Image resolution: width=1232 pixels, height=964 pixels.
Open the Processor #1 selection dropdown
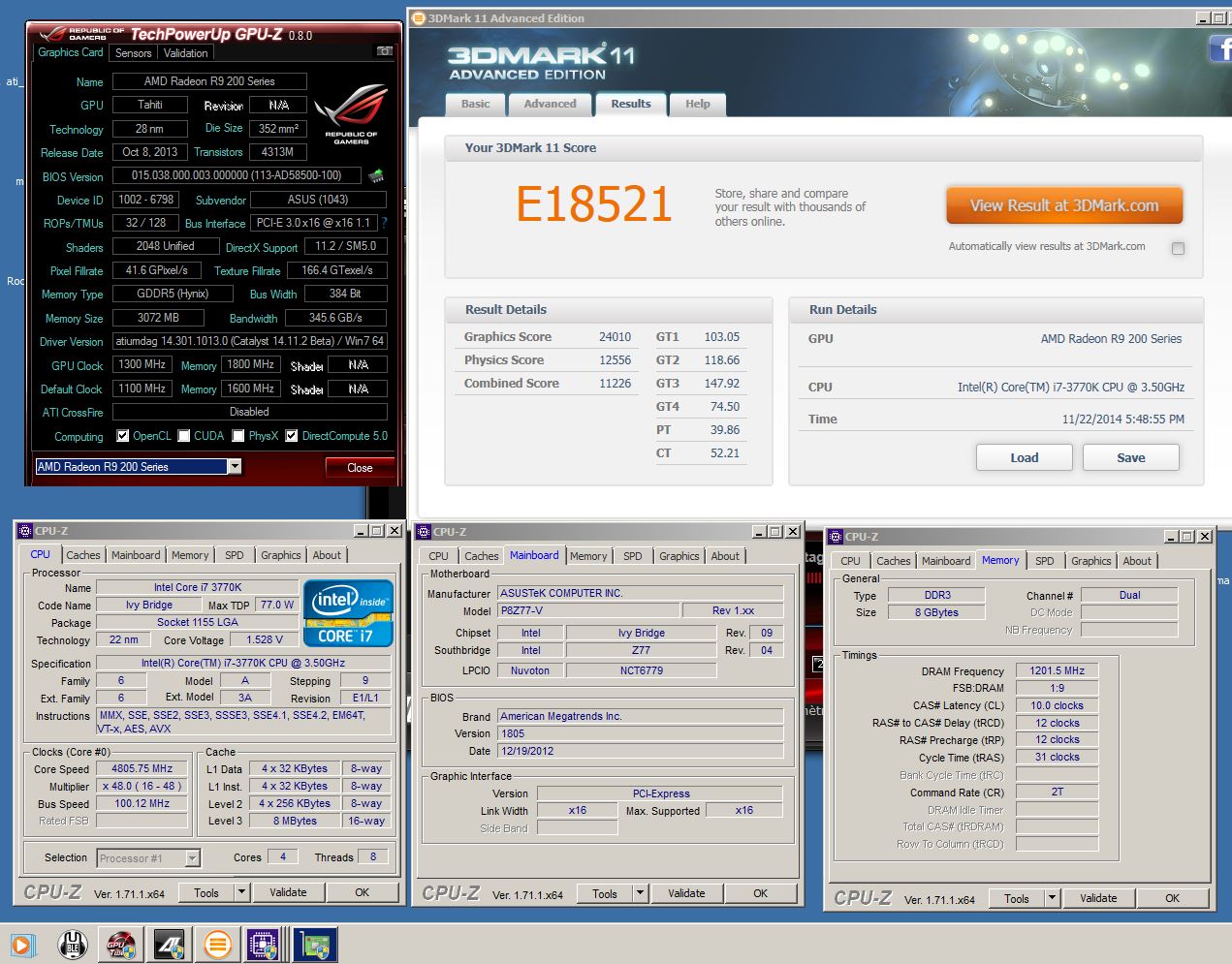(192, 858)
